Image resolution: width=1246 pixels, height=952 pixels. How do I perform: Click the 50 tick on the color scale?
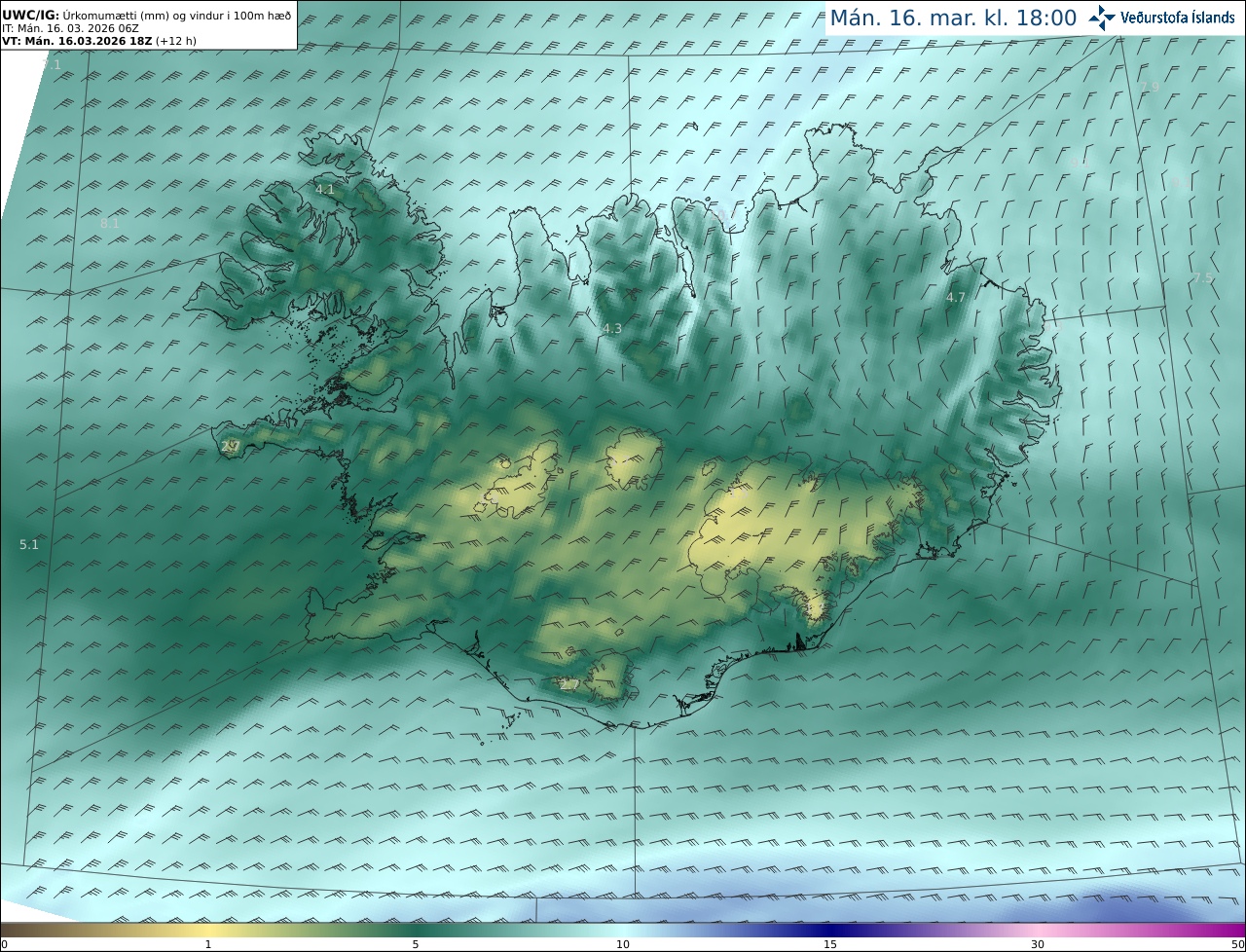point(1238,944)
